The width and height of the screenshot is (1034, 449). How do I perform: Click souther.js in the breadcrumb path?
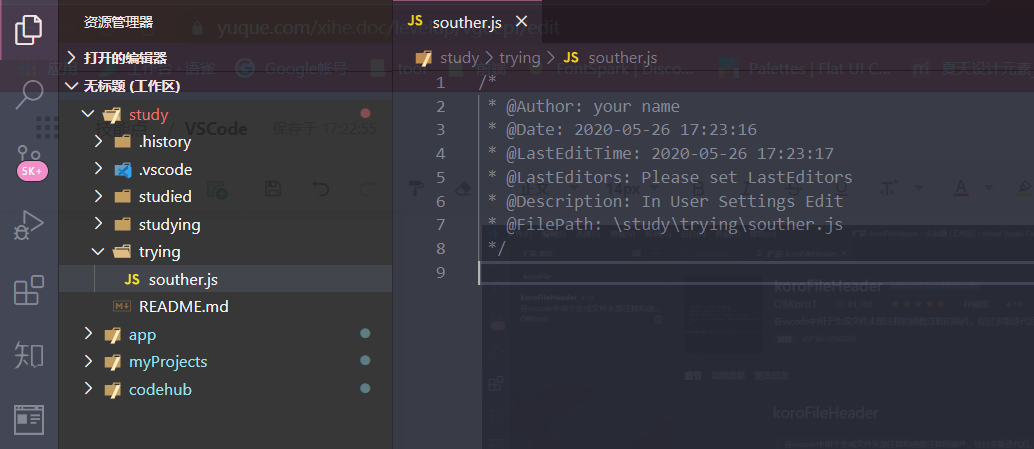[x=623, y=58]
